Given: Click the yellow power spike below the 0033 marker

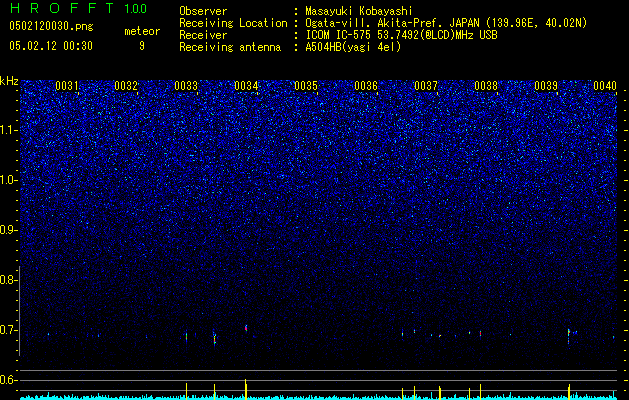Looking at the screenshot, I should (x=187, y=391).
